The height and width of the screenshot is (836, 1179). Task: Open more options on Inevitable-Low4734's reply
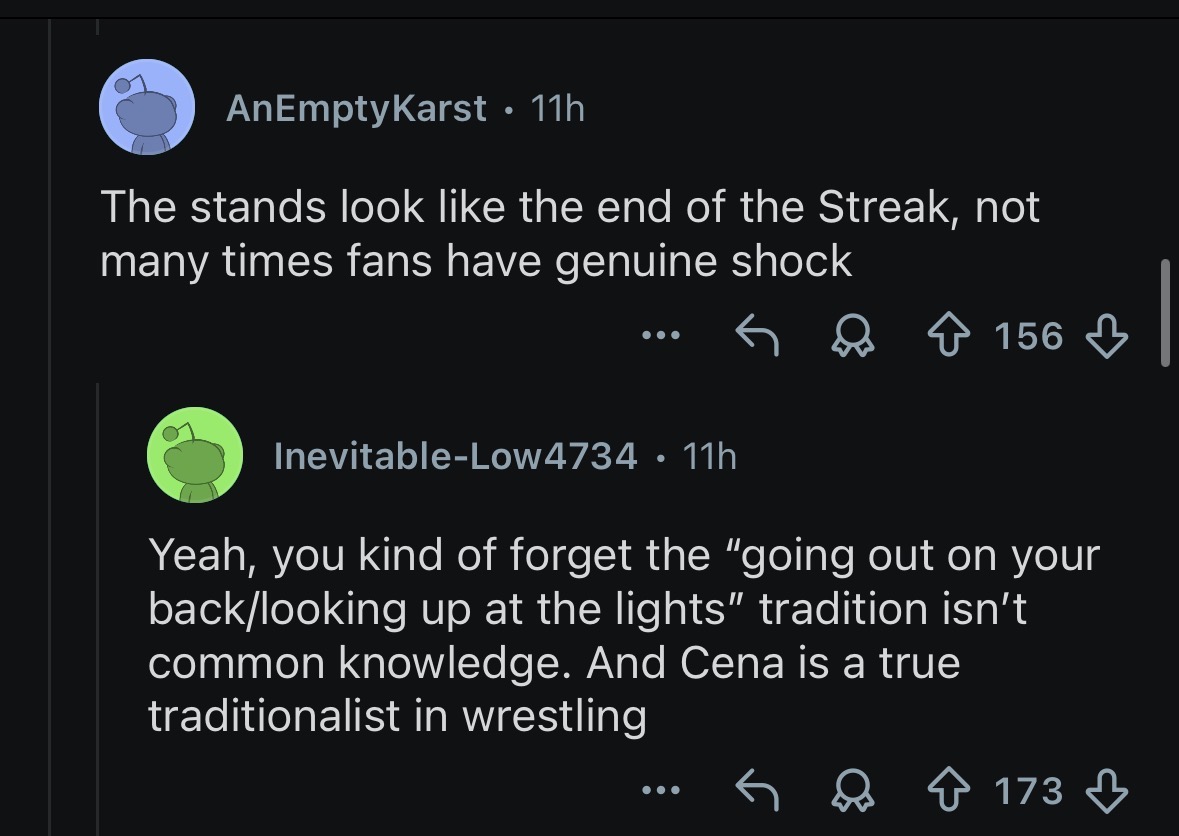click(x=662, y=792)
